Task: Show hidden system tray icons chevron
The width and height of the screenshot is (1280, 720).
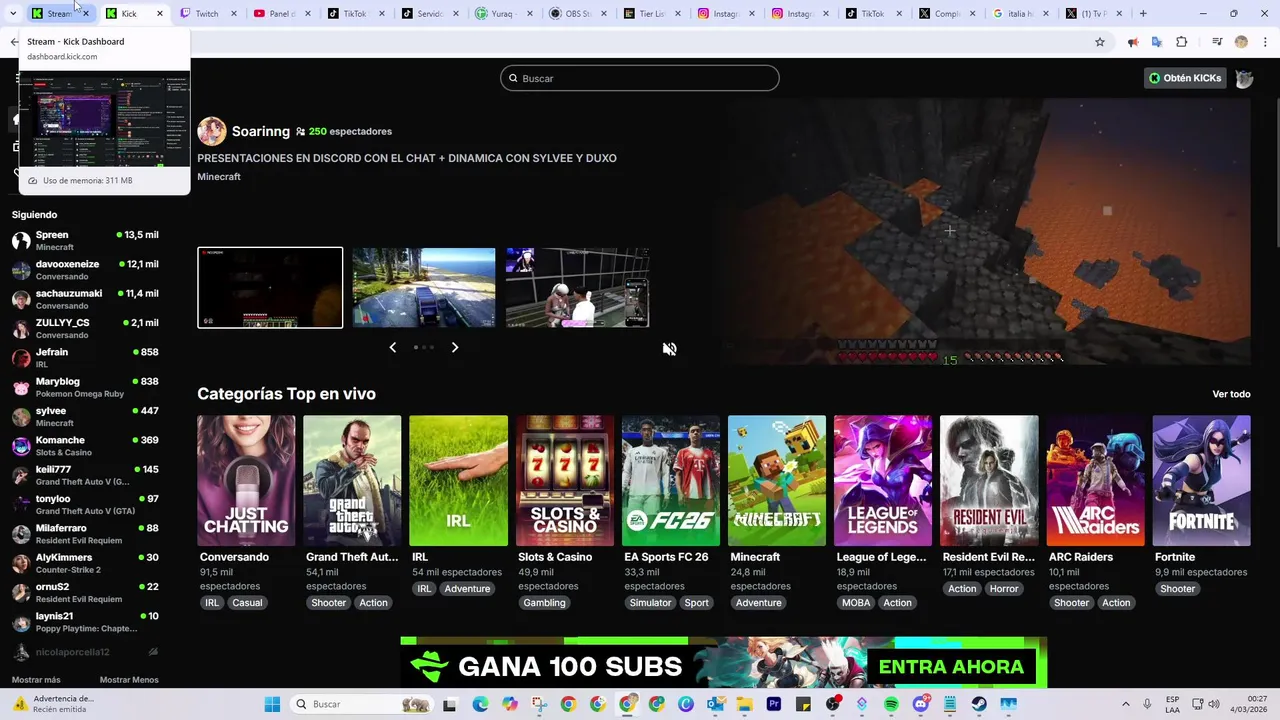Action: click(x=1125, y=704)
